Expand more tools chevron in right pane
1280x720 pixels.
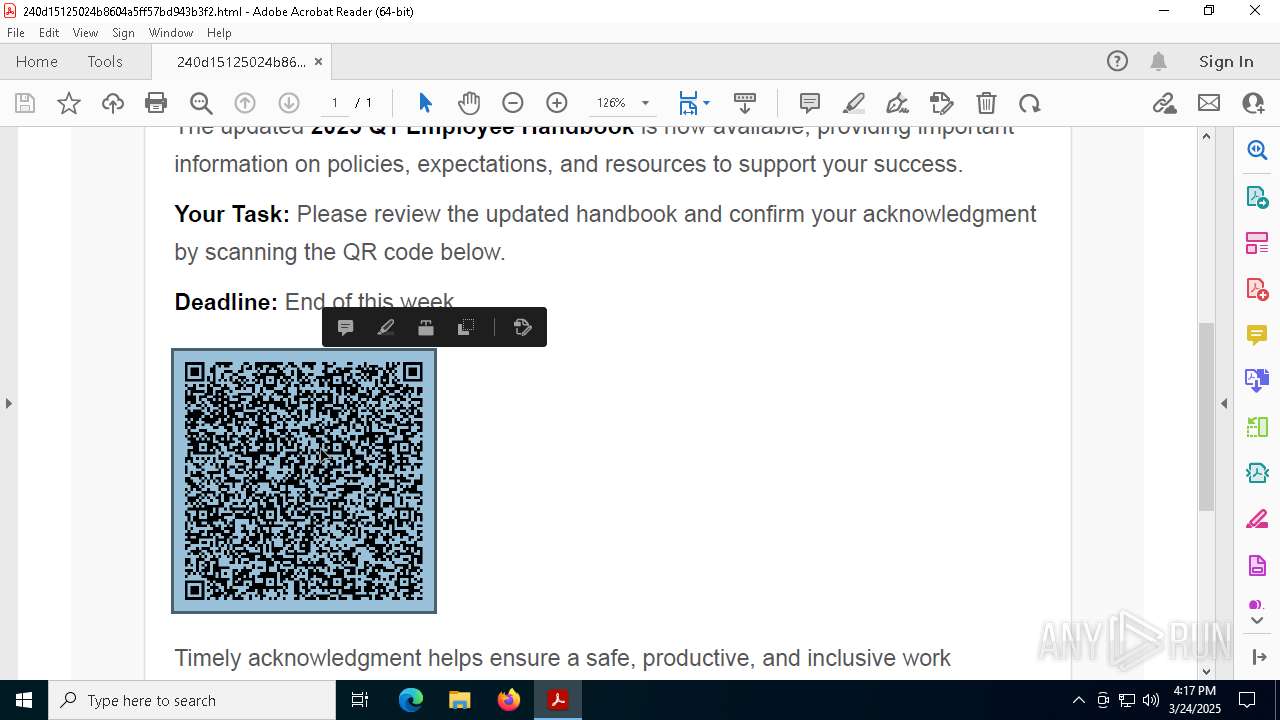click(1257, 621)
